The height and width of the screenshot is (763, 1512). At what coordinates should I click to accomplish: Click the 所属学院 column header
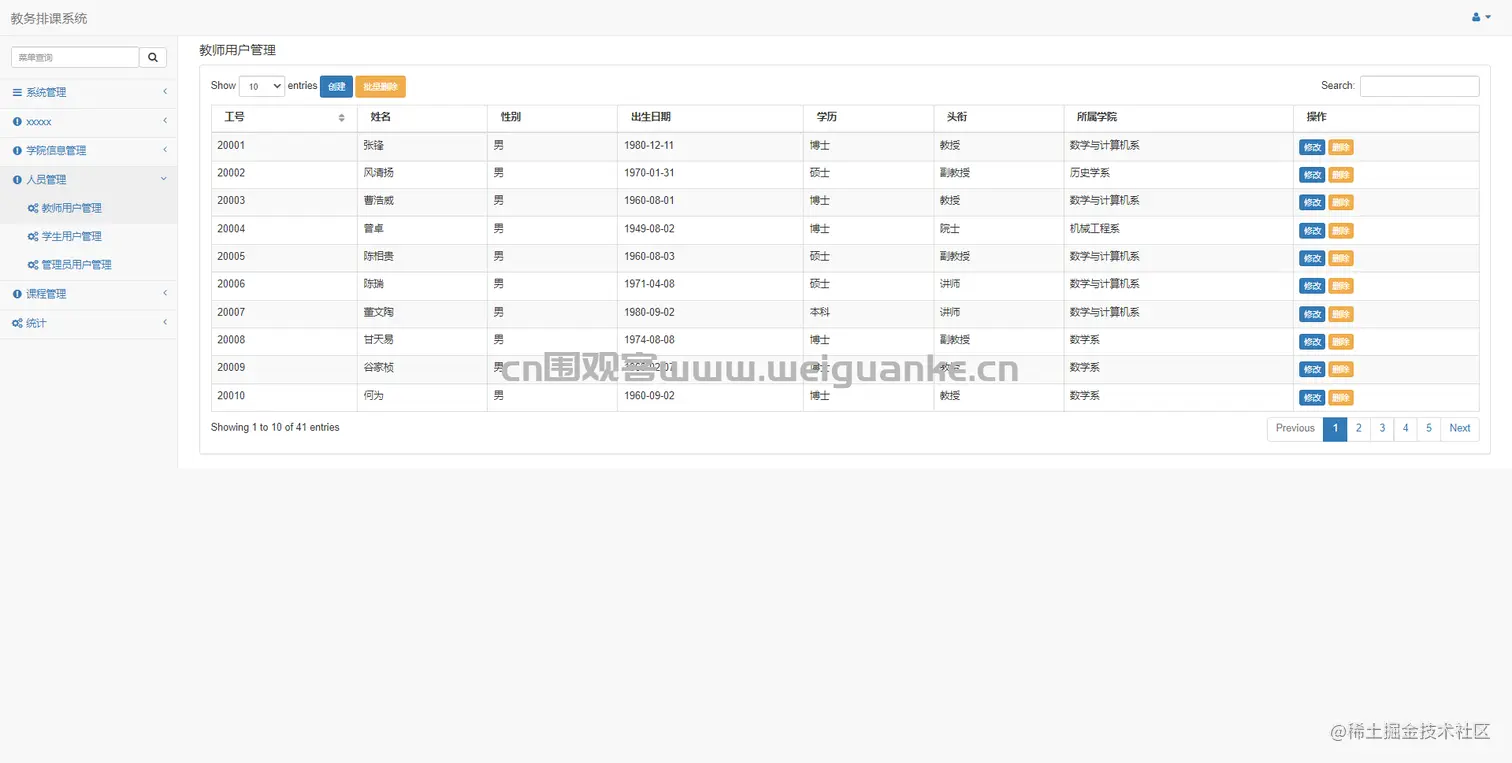(x=1178, y=118)
